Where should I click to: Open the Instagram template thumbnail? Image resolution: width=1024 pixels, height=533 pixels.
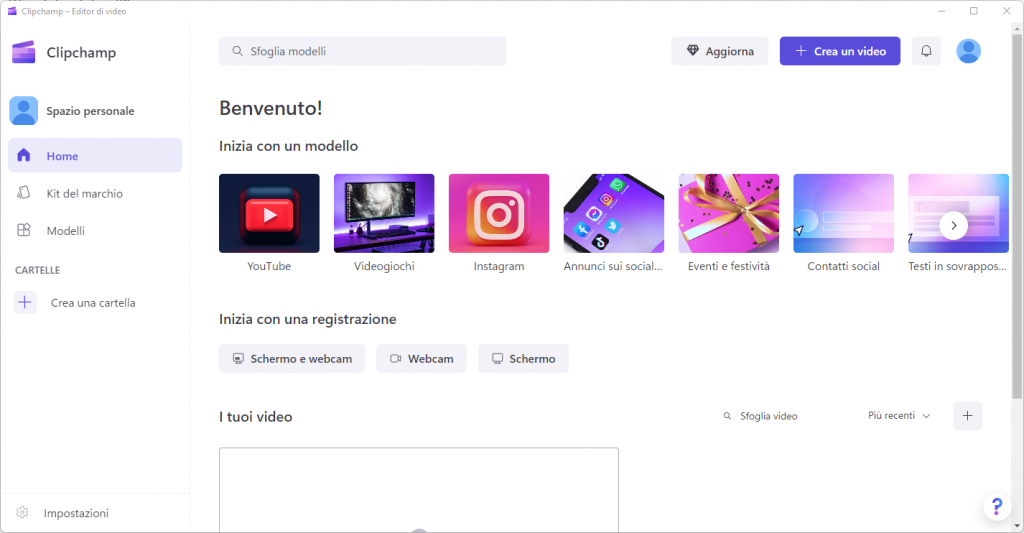[499, 213]
